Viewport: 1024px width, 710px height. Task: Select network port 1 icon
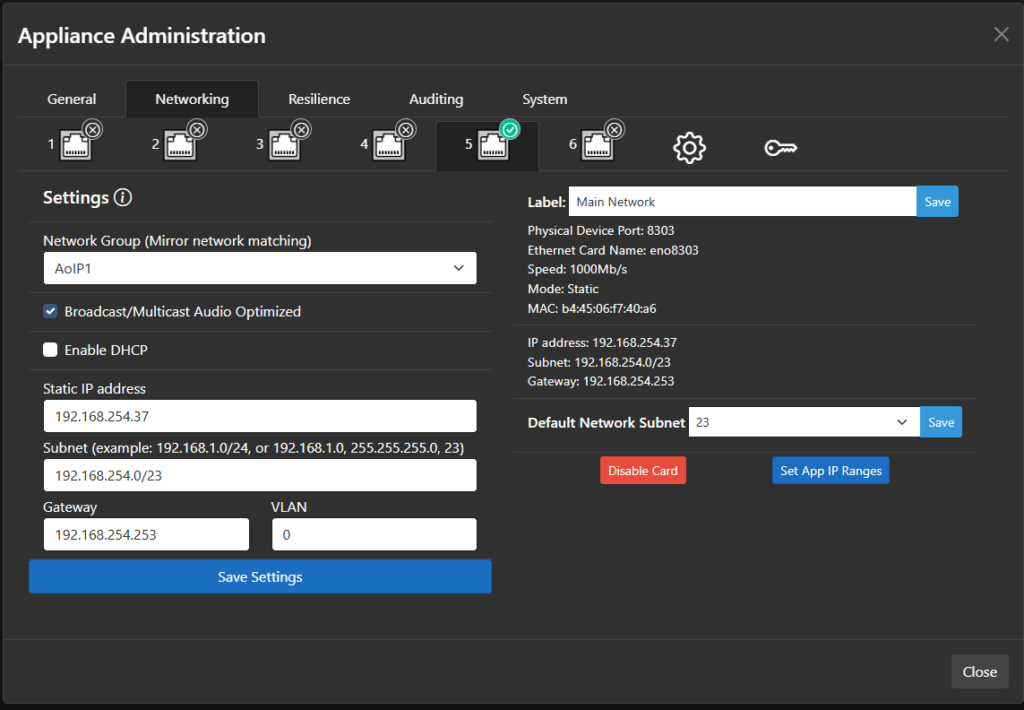[75, 145]
